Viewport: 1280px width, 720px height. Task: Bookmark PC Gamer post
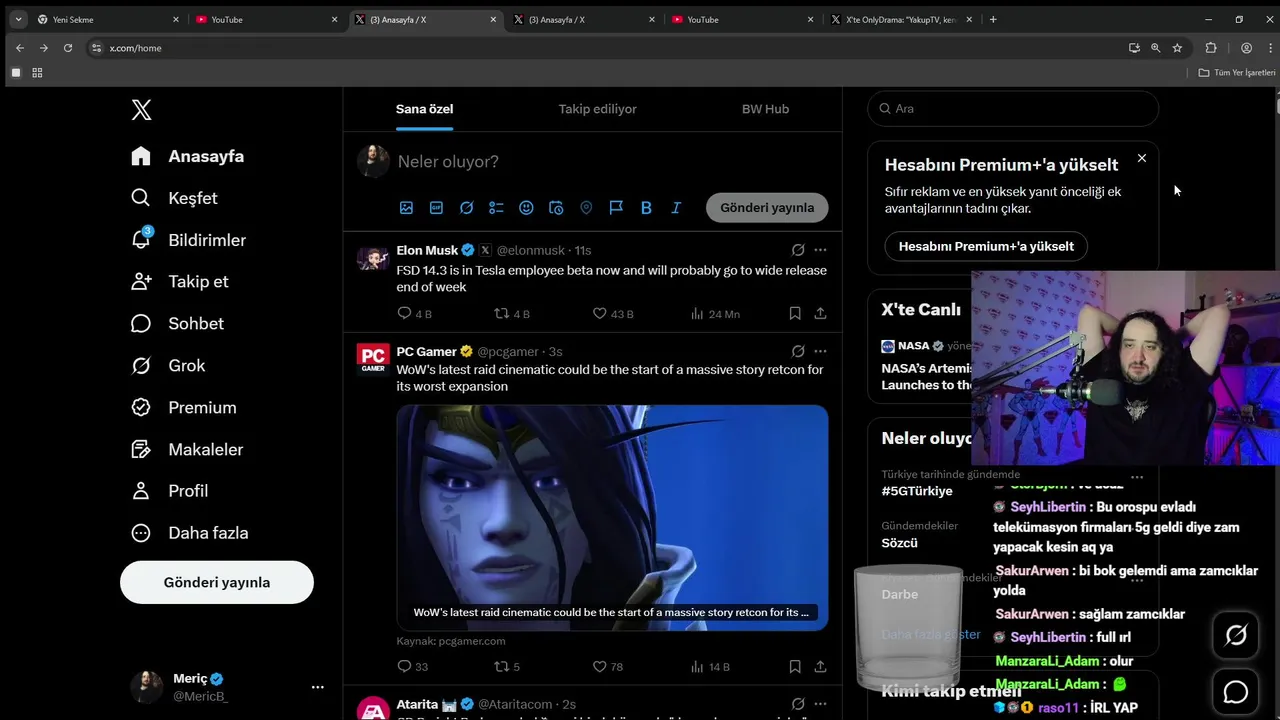[x=795, y=666]
